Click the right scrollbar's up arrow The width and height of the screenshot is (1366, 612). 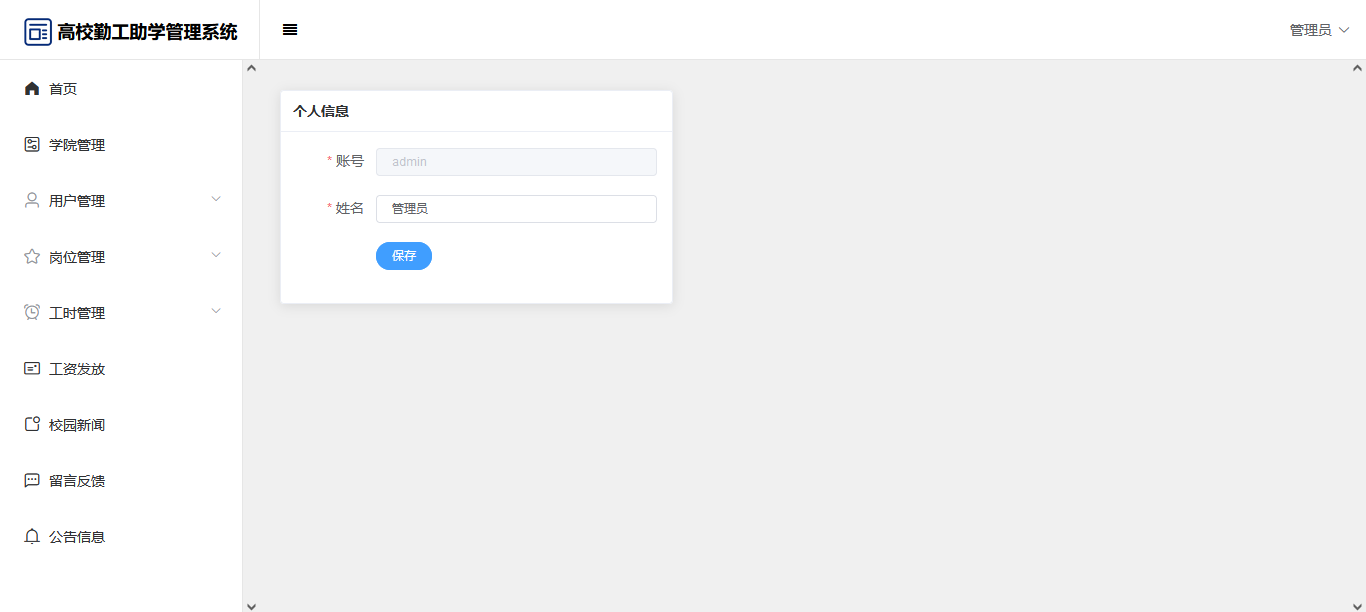coord(1357,68)
